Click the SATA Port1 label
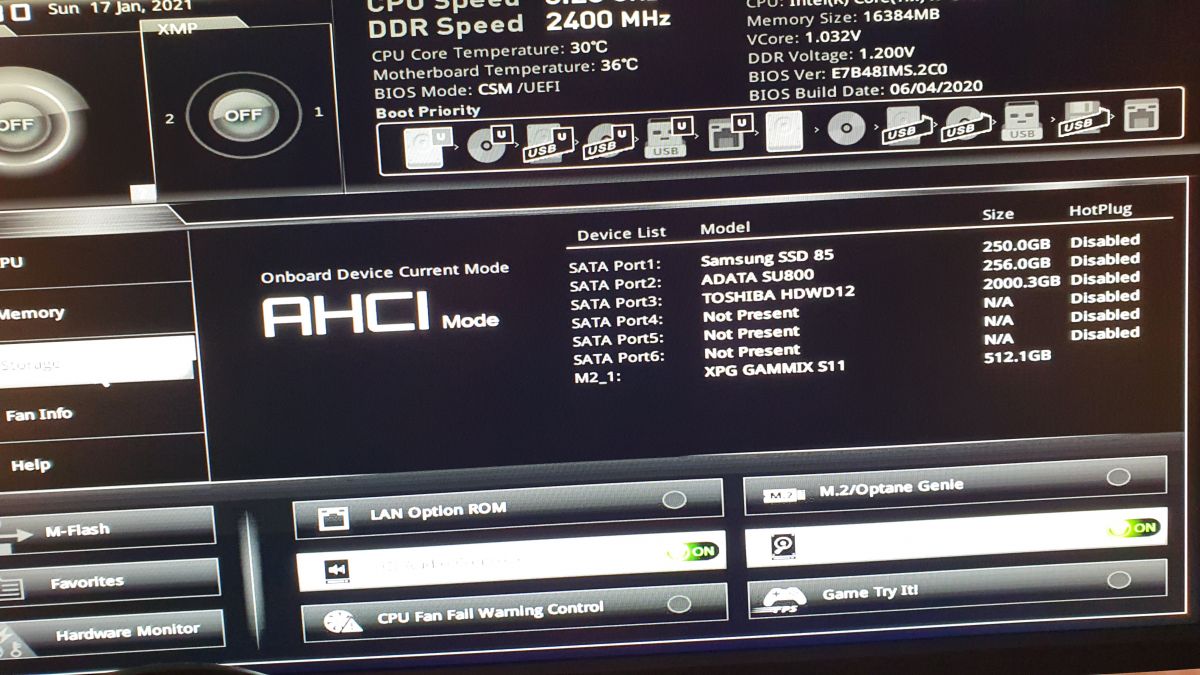 click(x=615, y=267)
